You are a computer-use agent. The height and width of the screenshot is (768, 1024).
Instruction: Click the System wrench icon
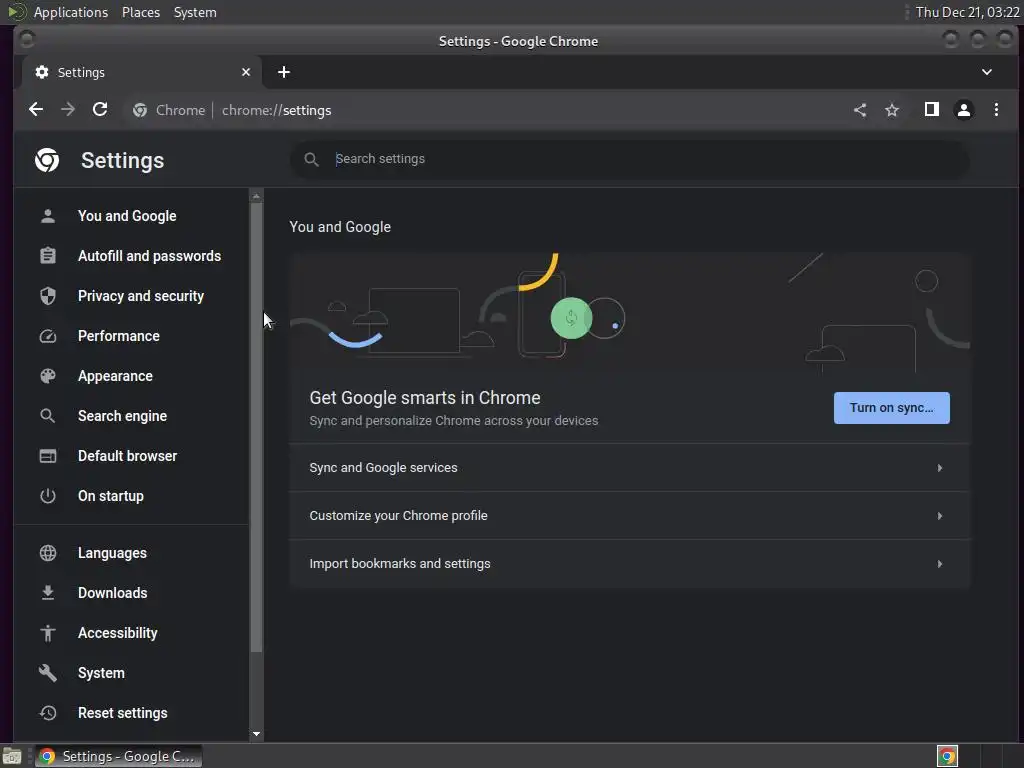tap(48, 673)
